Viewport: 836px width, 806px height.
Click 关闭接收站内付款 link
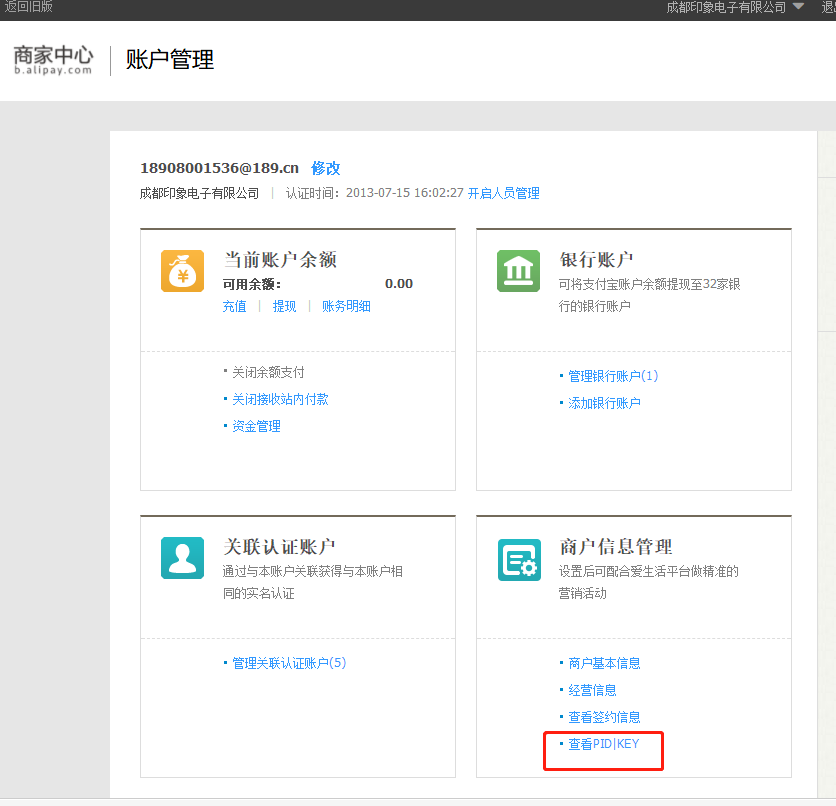pyautogui.click(x=280, y=399)
